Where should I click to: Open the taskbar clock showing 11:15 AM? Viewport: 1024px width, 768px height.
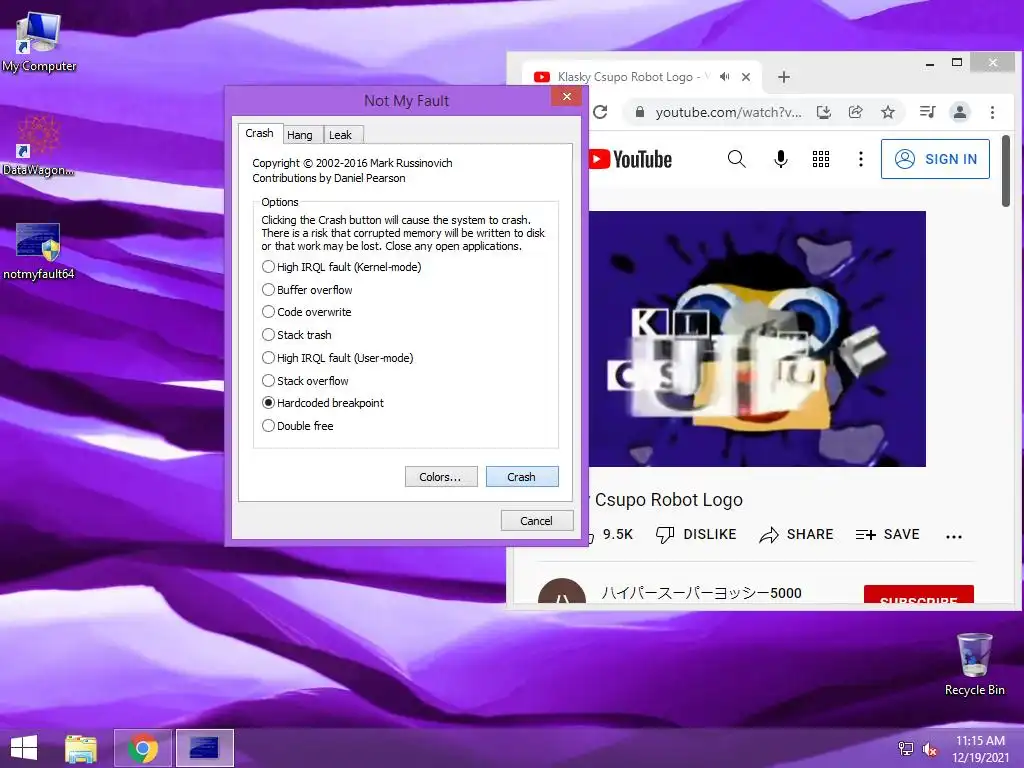click(x=980, y=748)
